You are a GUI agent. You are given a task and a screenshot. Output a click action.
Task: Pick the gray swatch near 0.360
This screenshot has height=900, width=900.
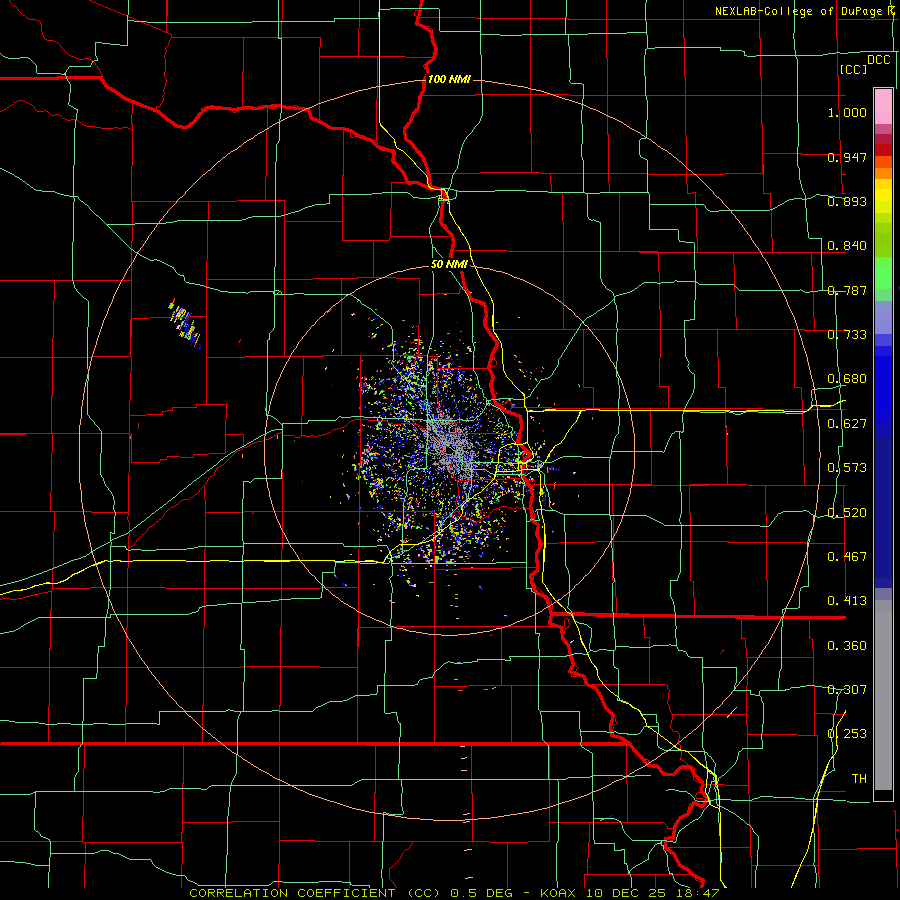click(x=883, y=695)
